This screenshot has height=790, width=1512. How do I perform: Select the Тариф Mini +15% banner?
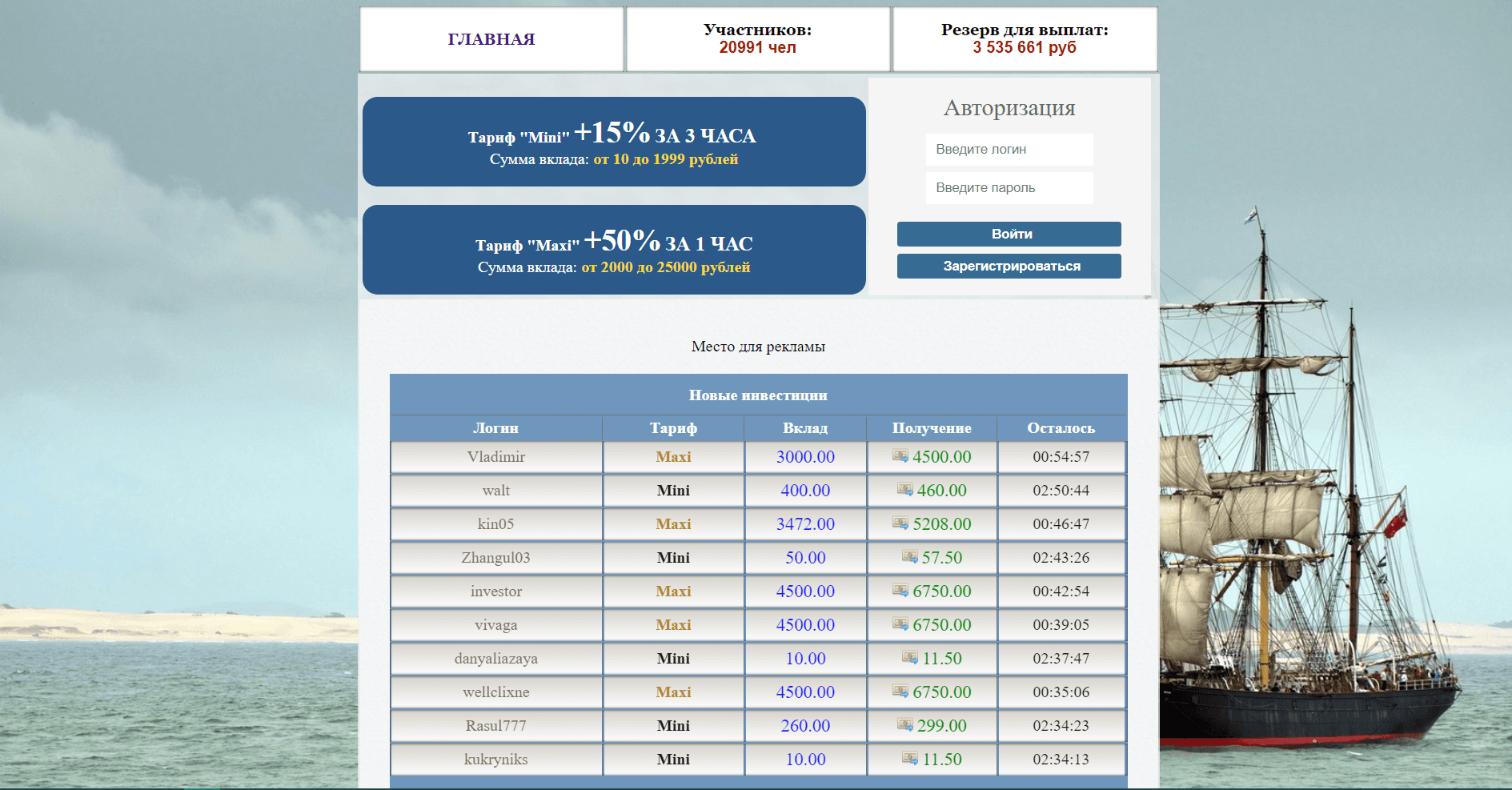pyautogui.click(x=614, y=142)
